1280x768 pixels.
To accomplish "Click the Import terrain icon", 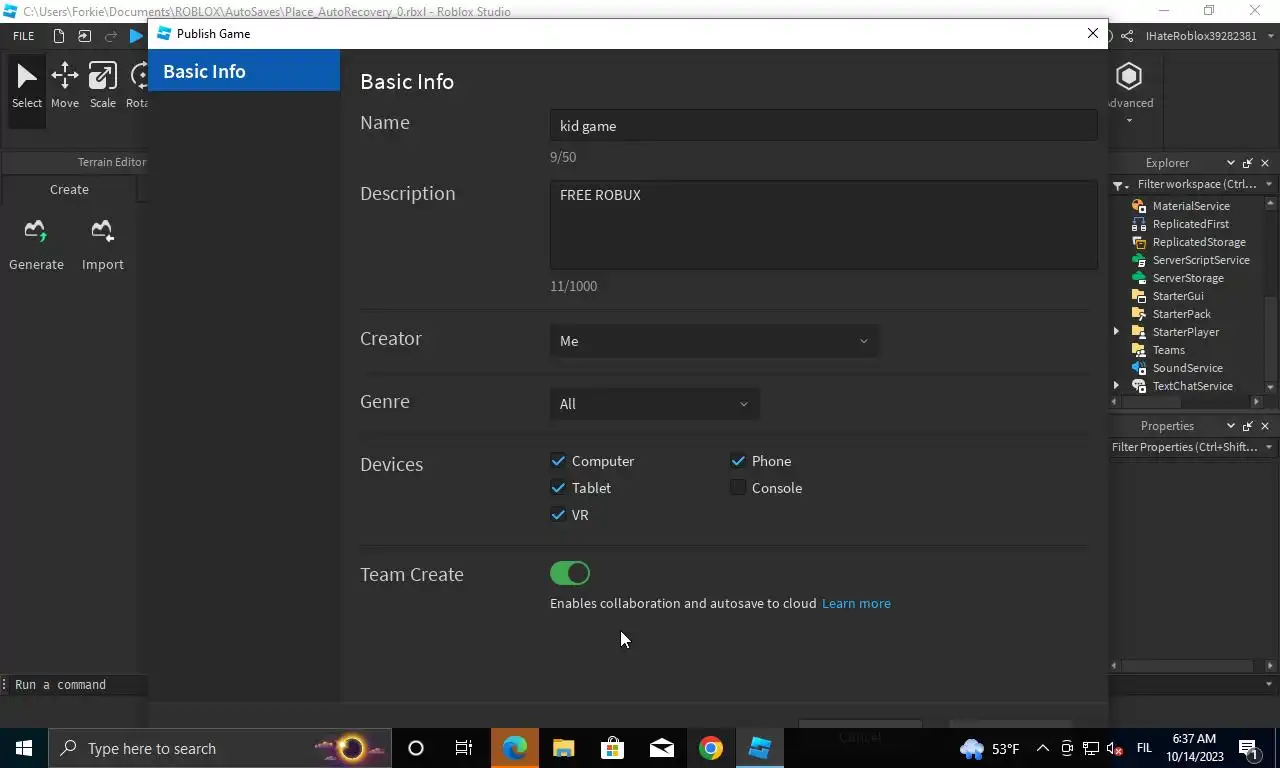I will 102,231.
